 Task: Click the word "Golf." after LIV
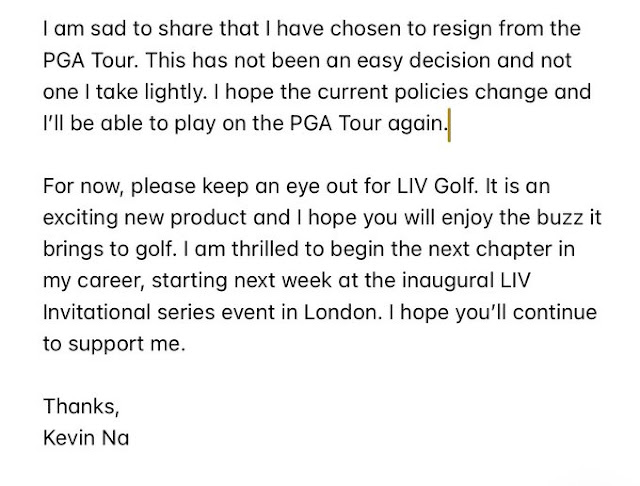tap(456, 186)
